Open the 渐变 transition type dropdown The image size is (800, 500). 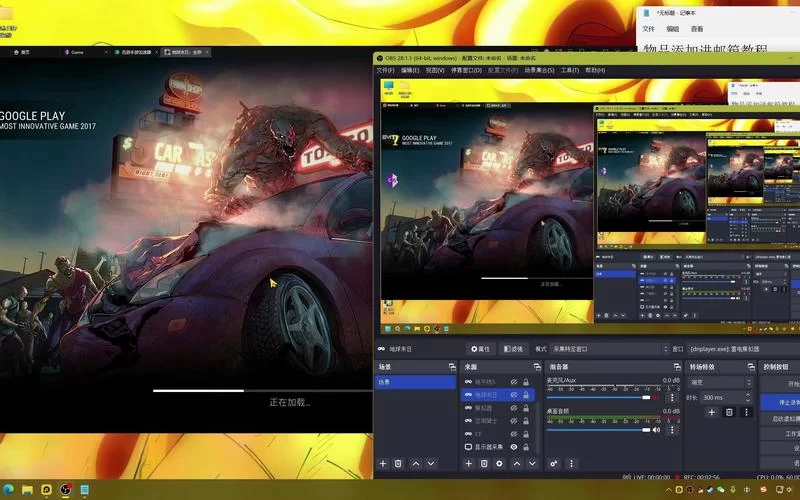click(x=721, y=382)
